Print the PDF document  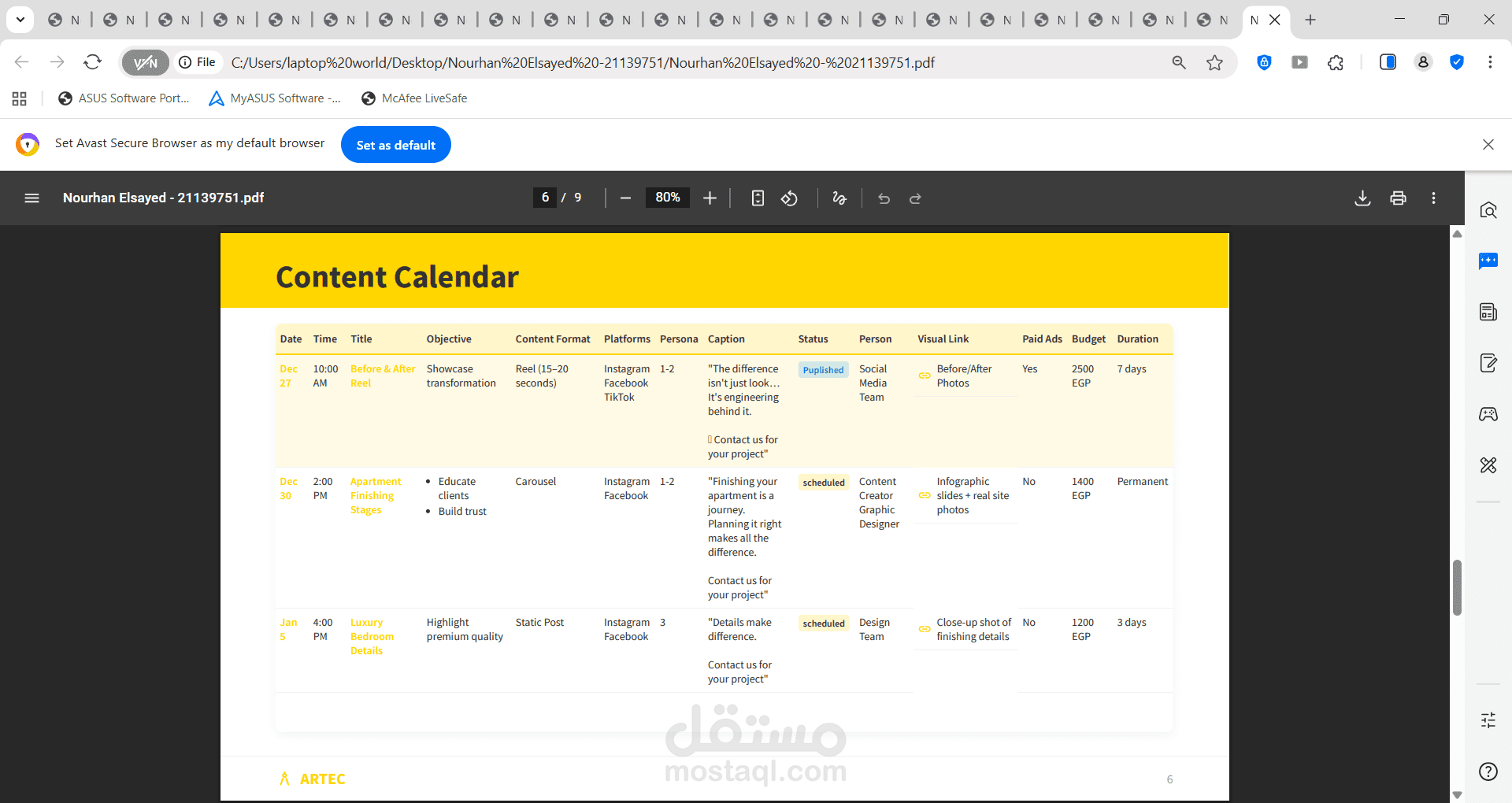click(1398, 198)
